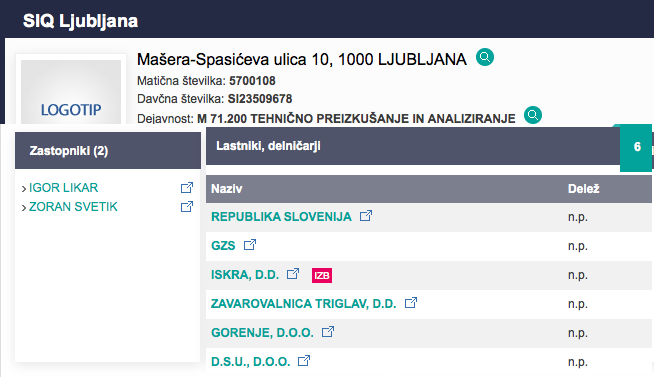
Task: Expand the chevron before IGOR LIKAR
Action: coord(24,189)
